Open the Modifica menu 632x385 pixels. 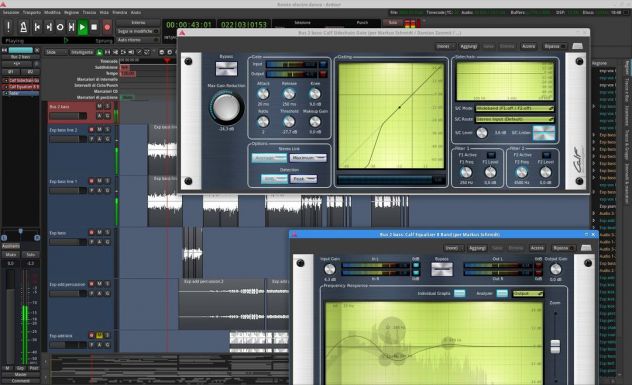click(52, 12)
